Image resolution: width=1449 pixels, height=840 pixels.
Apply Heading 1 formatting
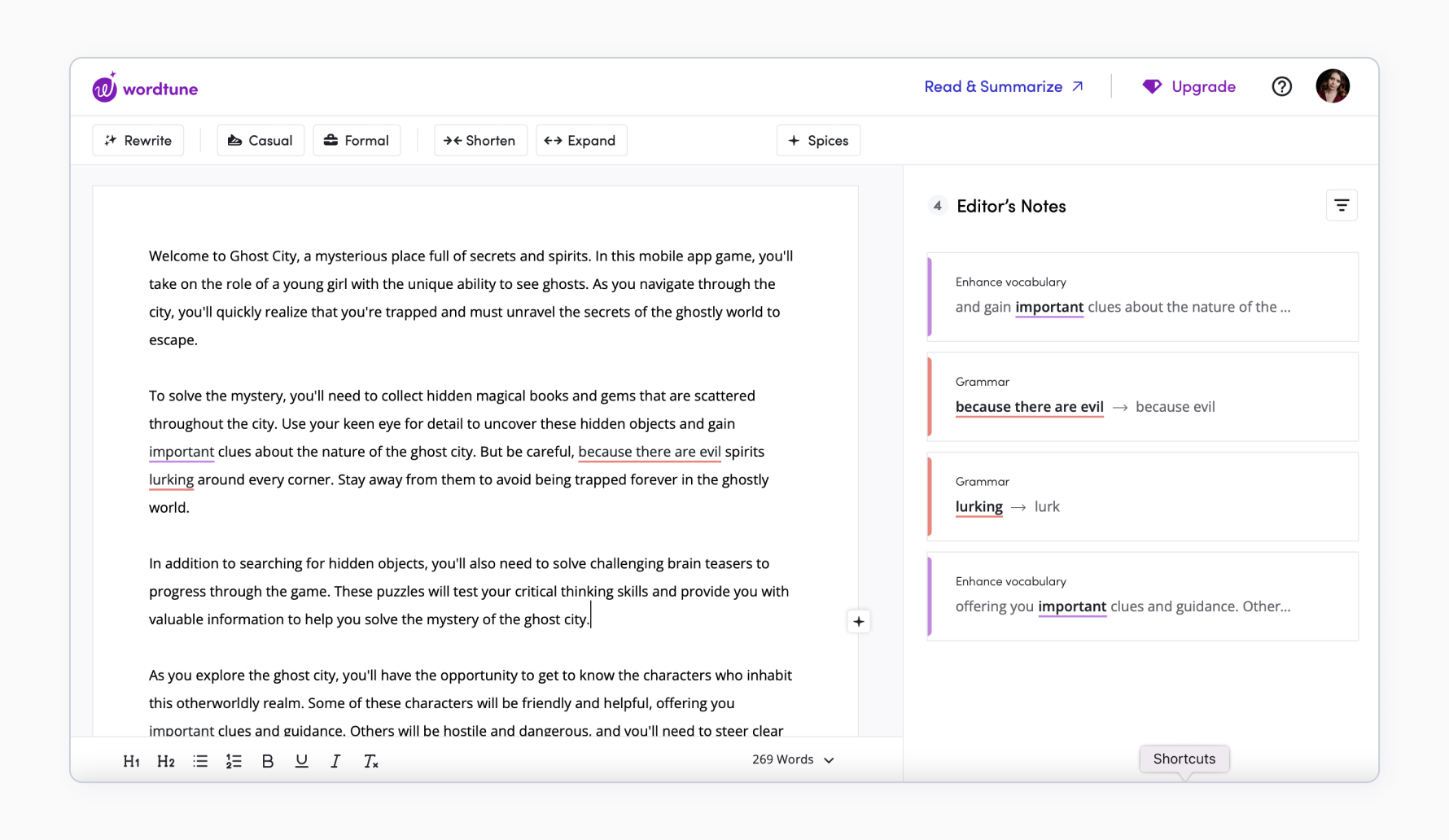click(x=131, y=761)
